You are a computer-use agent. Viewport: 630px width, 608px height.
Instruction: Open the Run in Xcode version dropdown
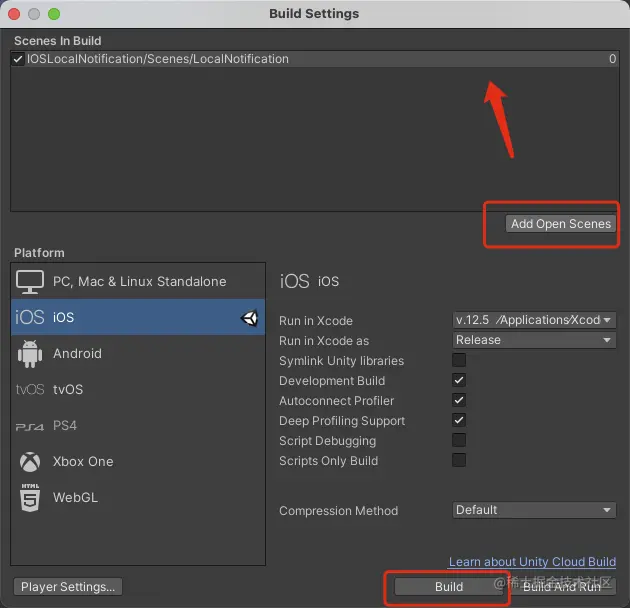click(534, 320)
